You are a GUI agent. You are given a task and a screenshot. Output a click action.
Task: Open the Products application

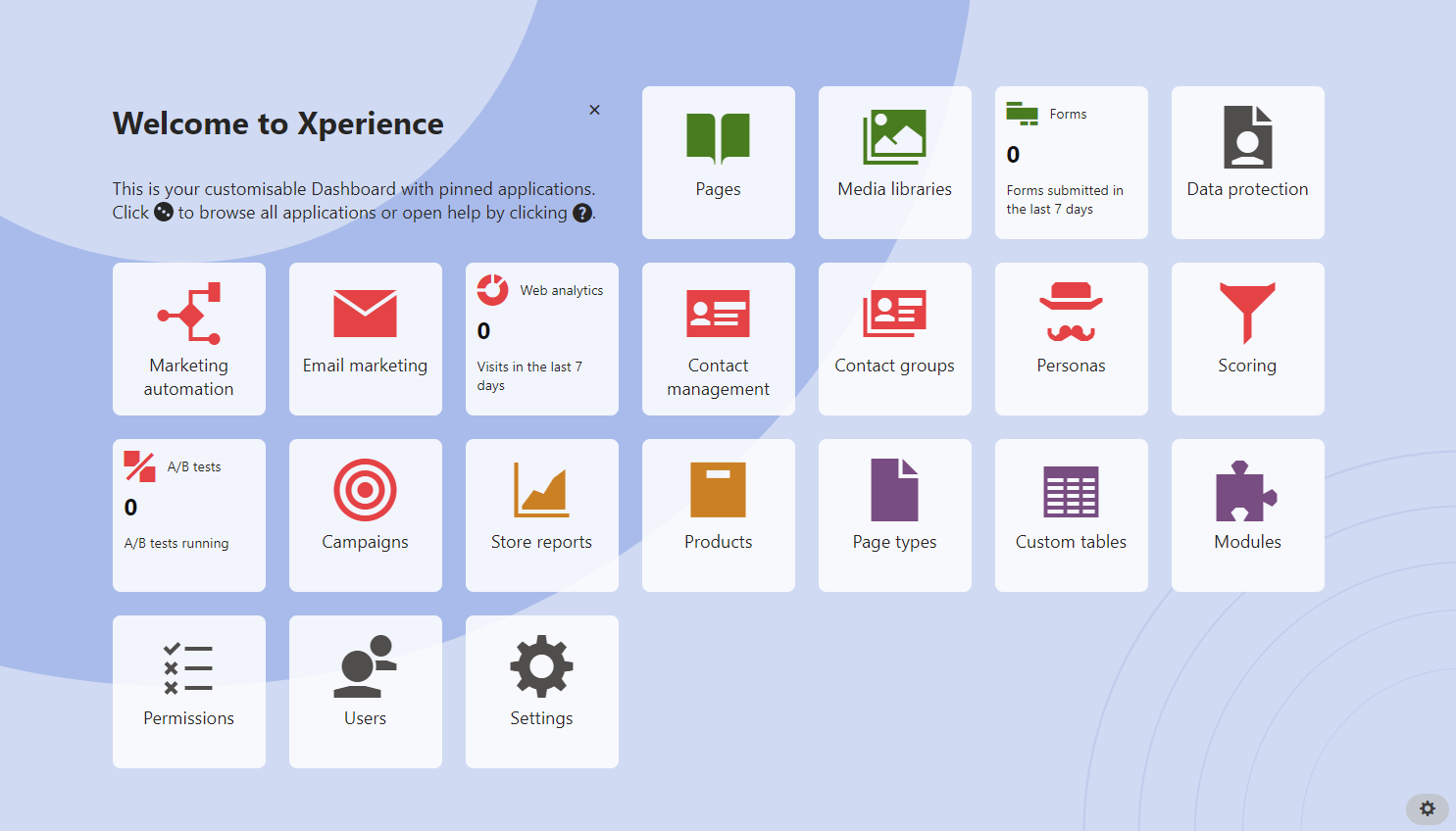pyautogui.click(x=719, y=514)
